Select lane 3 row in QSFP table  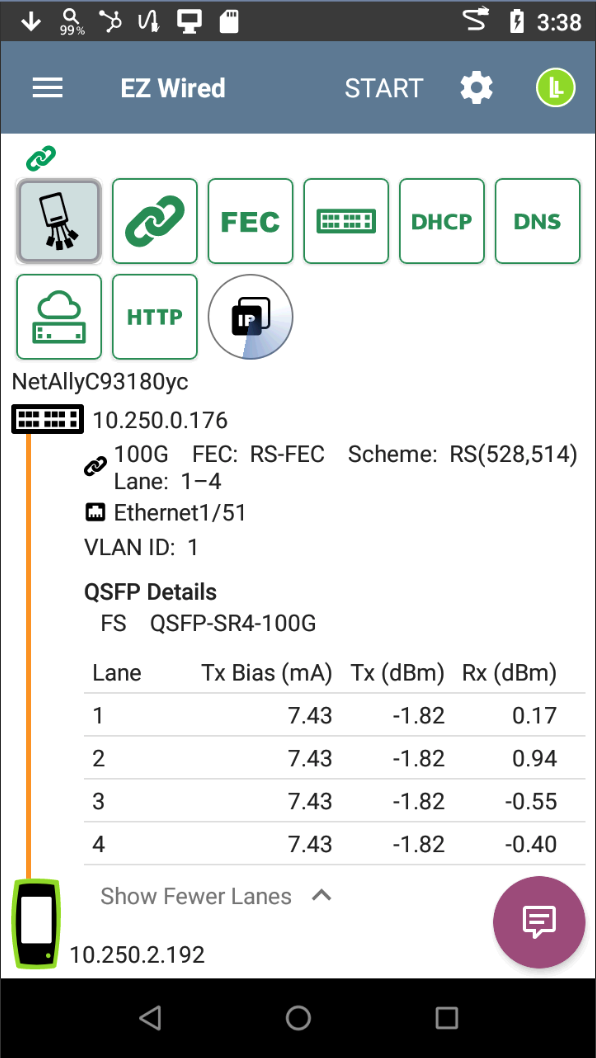[334, 801]
